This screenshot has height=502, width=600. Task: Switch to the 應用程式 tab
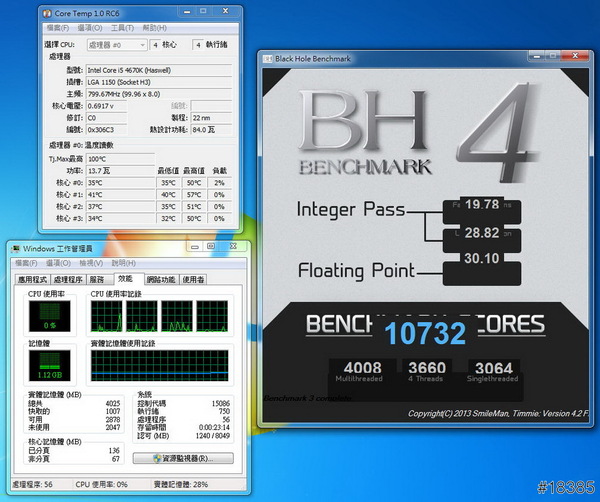(33, 280)
